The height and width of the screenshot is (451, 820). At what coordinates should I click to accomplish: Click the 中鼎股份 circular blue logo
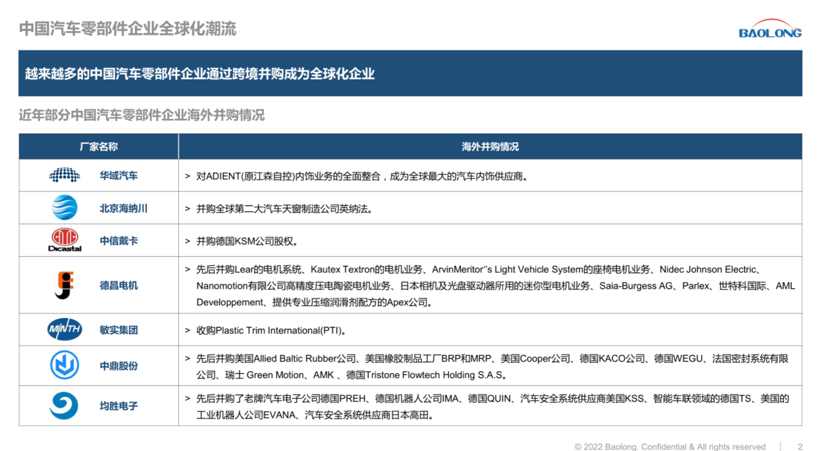64,365
